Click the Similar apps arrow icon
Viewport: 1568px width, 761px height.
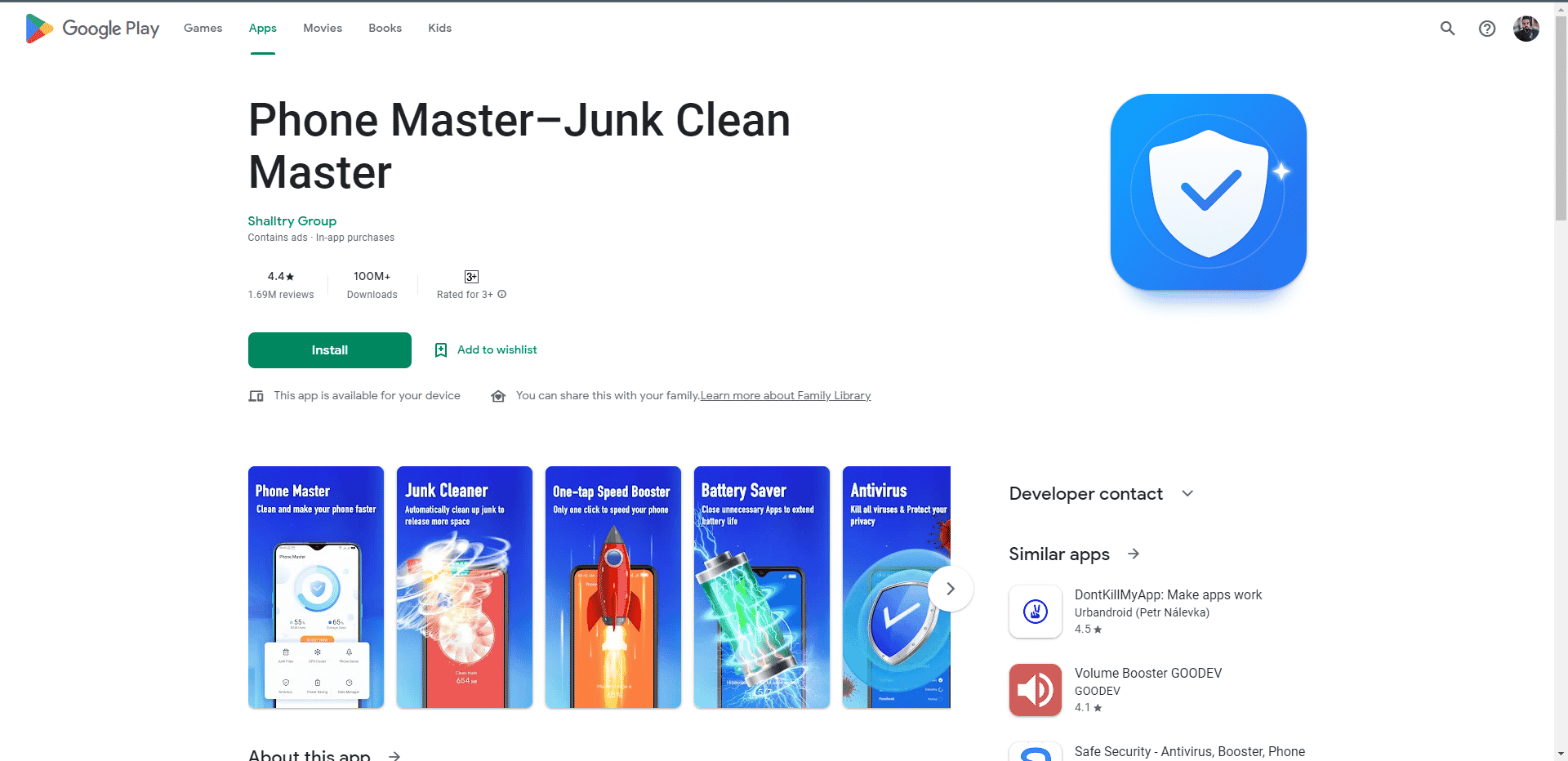click(x=1134, y=554)
